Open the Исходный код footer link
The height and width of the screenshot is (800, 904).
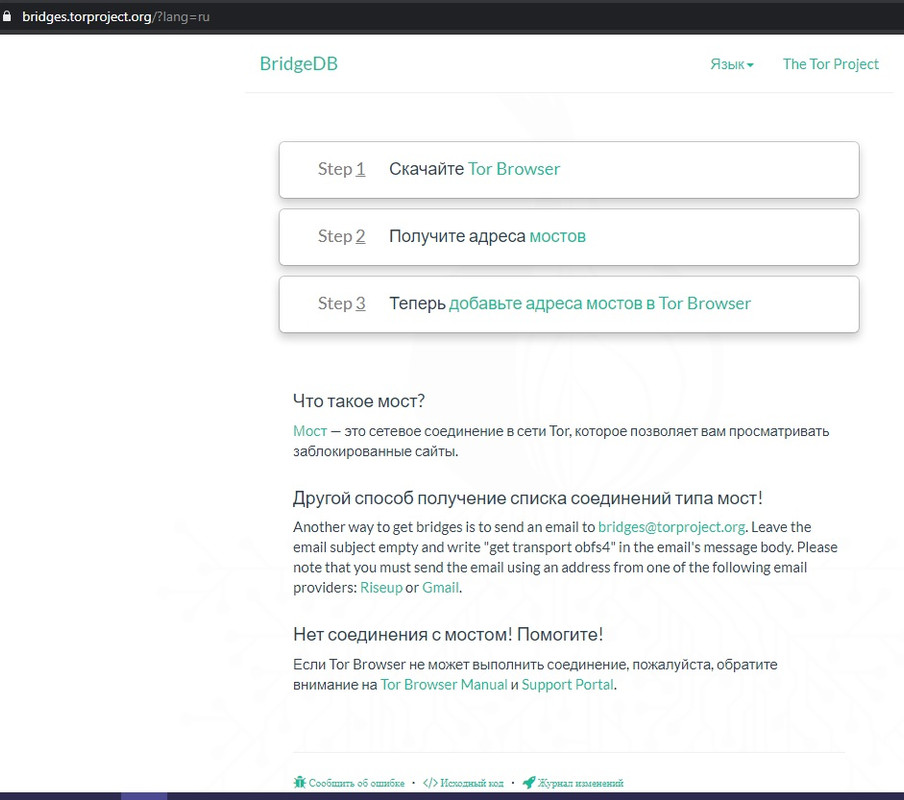472,783
